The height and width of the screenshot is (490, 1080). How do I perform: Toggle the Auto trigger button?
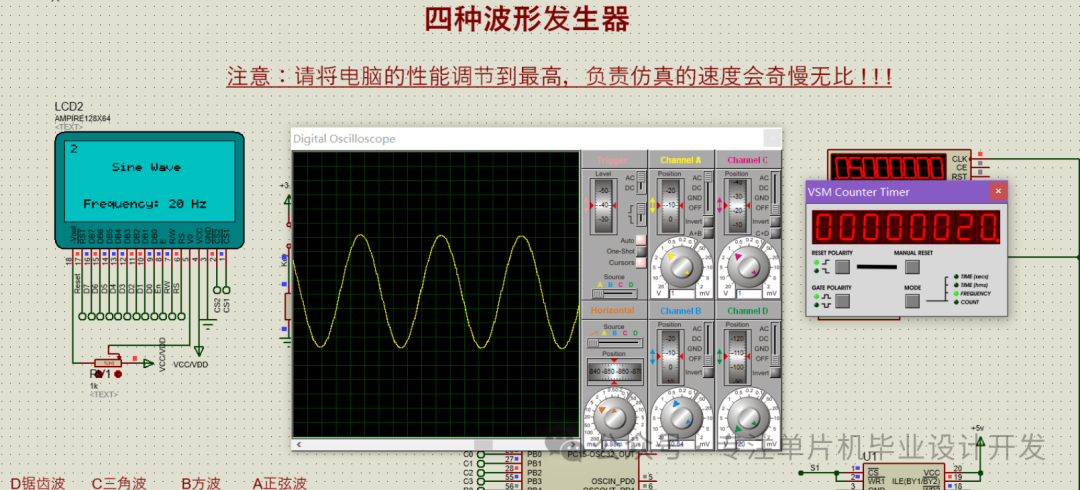click(x=641, y=240)
